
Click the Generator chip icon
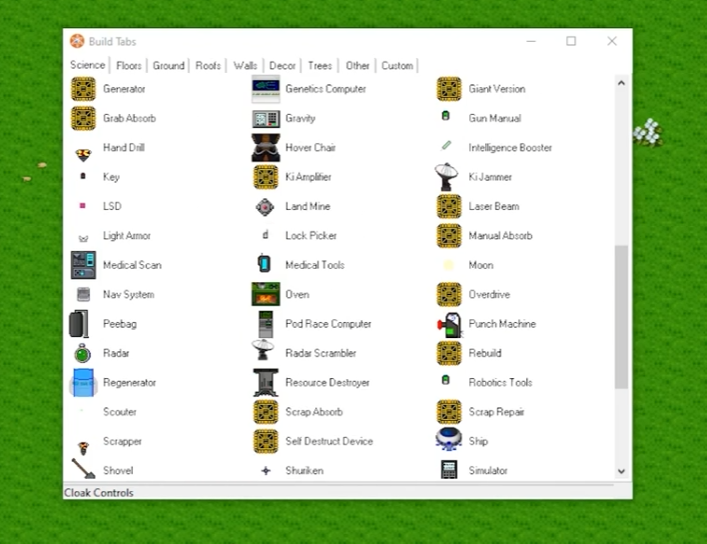pos(83,89)
